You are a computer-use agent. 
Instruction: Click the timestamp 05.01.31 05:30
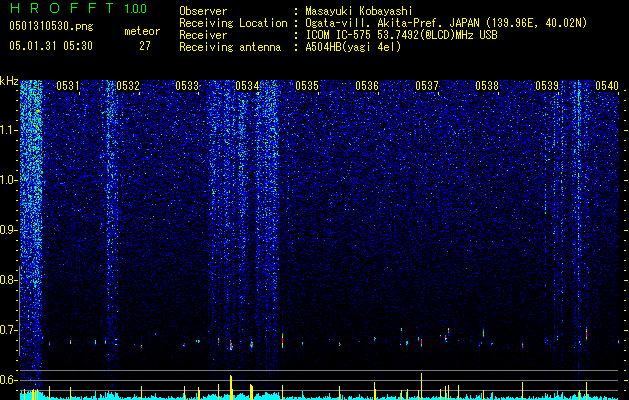pos(51,46)
